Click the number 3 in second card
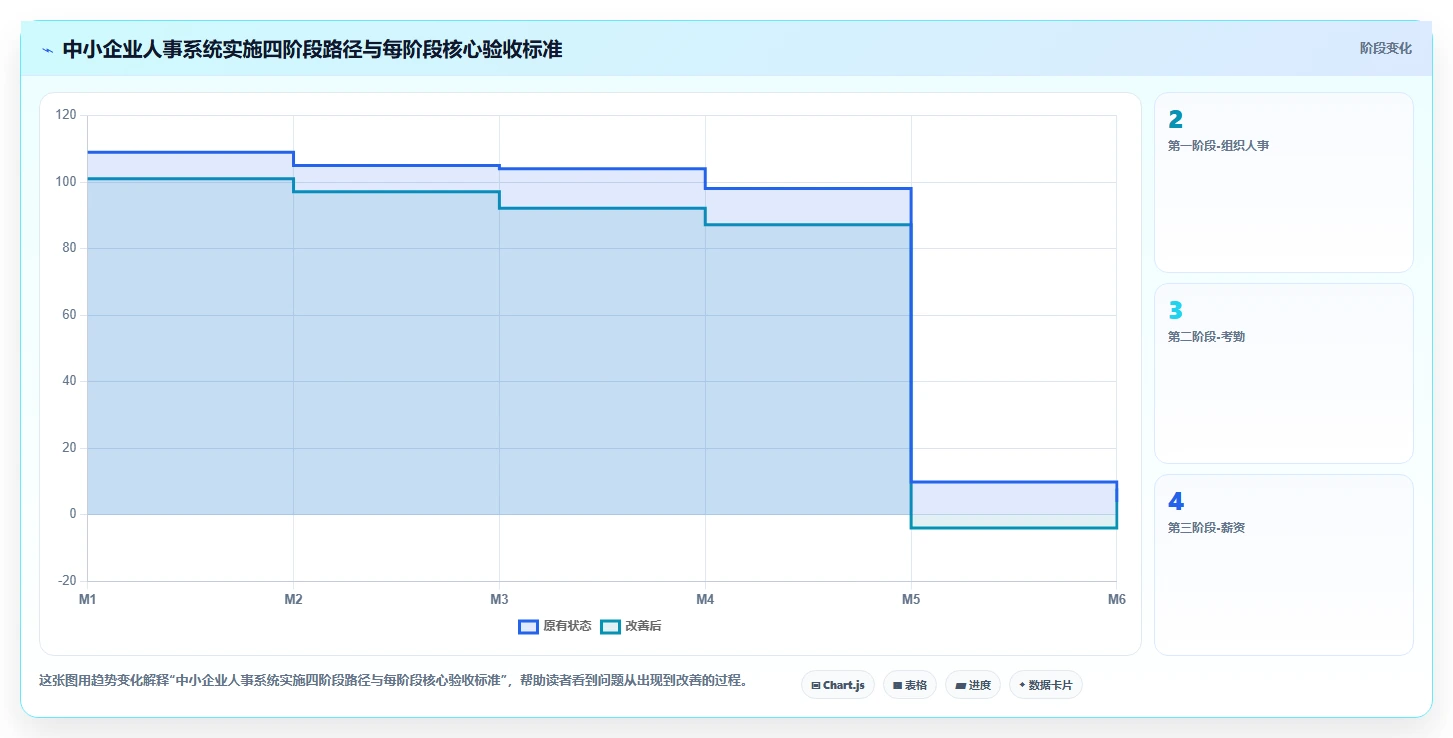Screen dimensions: 1453x738 (x=1175, y=311)
